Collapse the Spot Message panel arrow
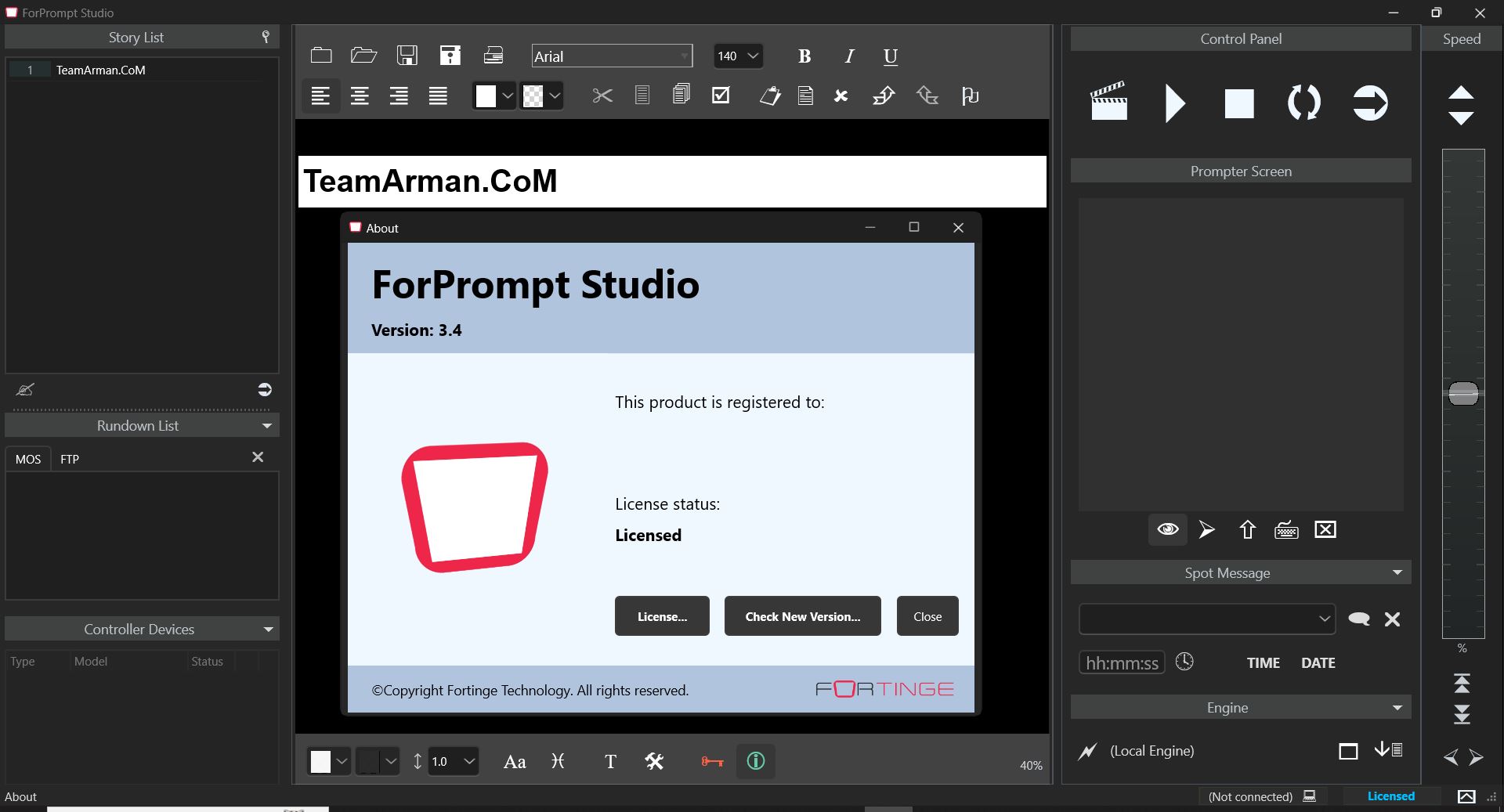1504x812 pixels. click(x=1397, y=572)
